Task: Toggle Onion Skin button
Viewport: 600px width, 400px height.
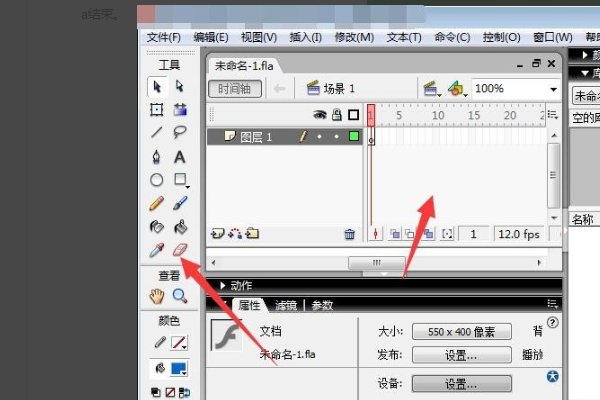Action: click(395, 233)
